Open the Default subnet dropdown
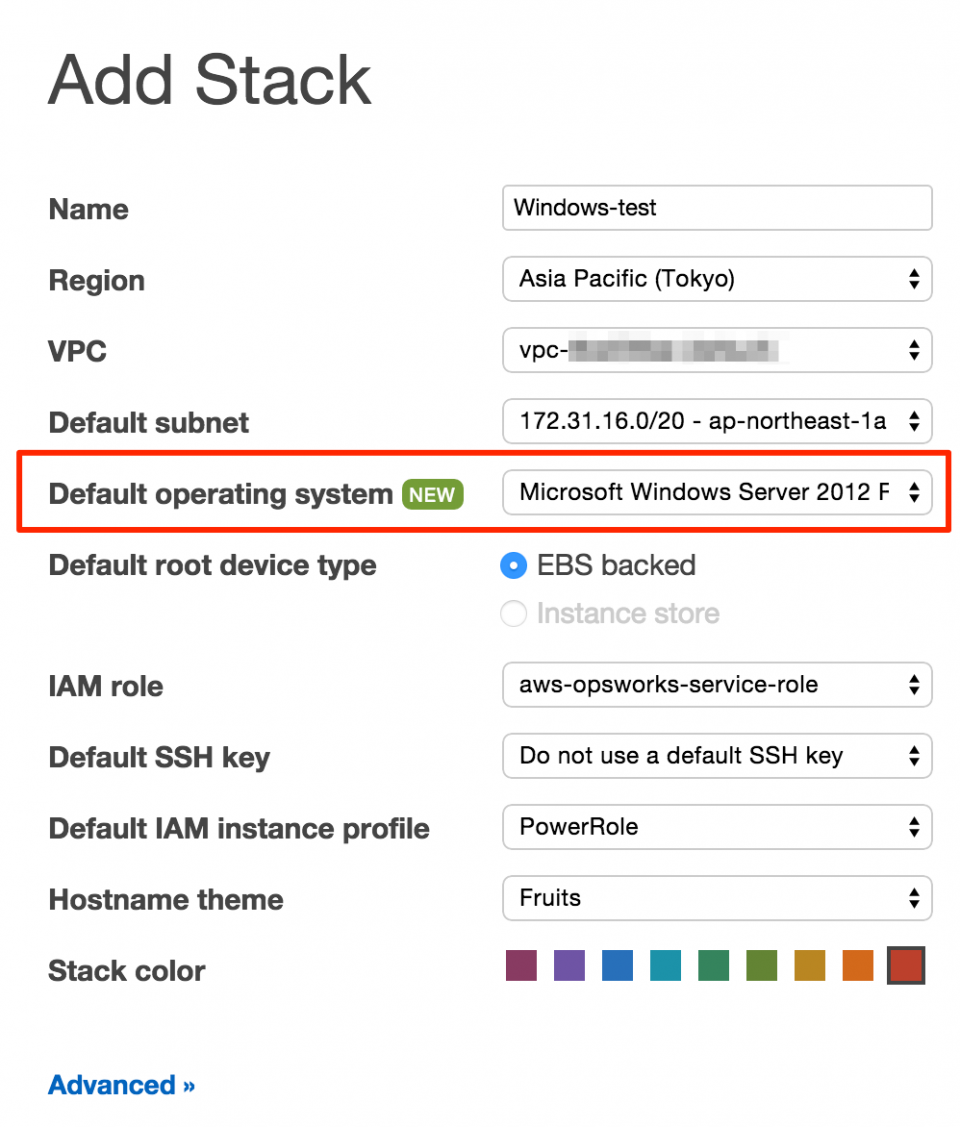This screenshot has height=1127, width=960. pos(716,421)
